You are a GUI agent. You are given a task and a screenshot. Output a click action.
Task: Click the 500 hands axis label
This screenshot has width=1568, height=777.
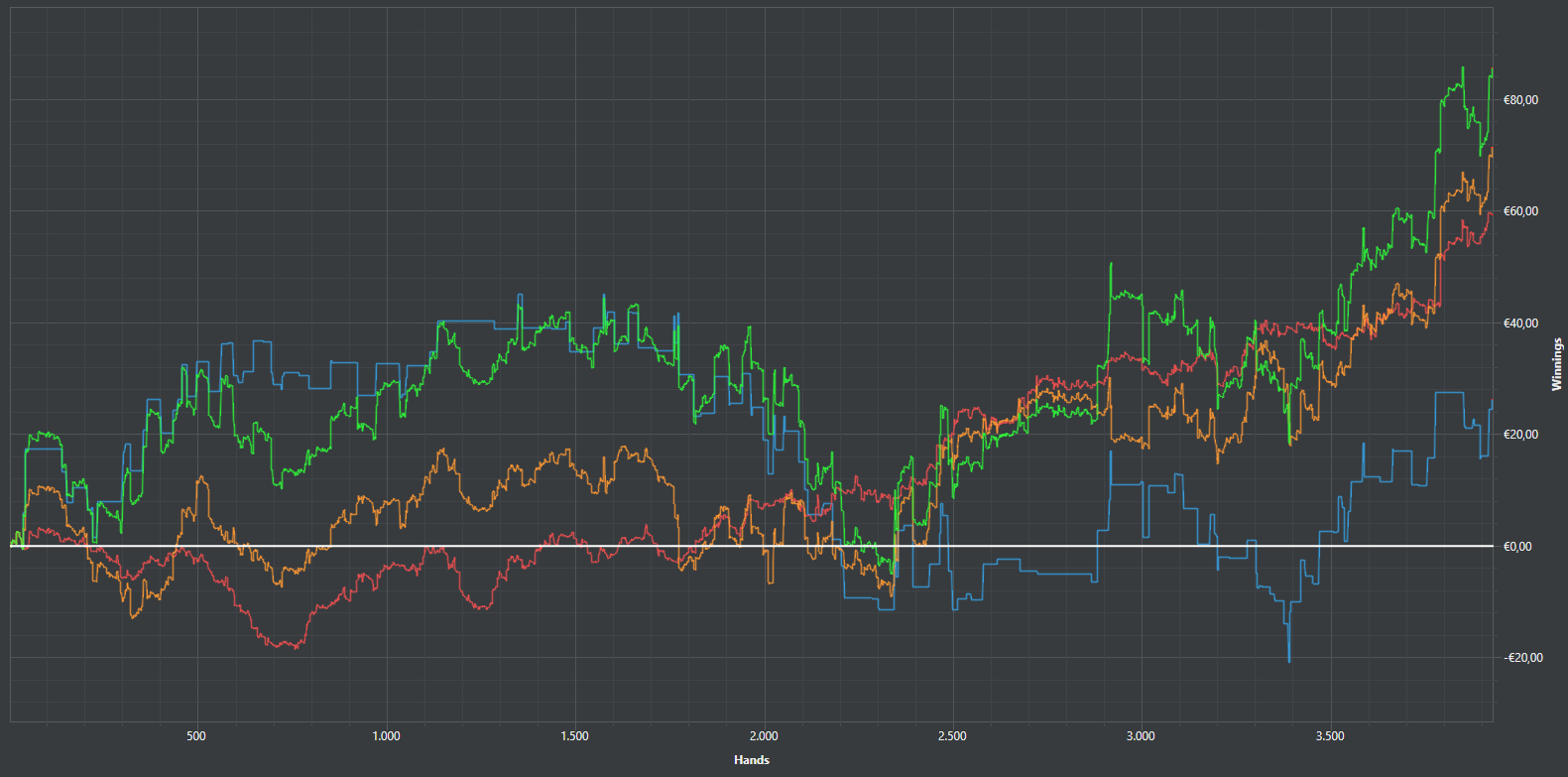coord(196,736)
